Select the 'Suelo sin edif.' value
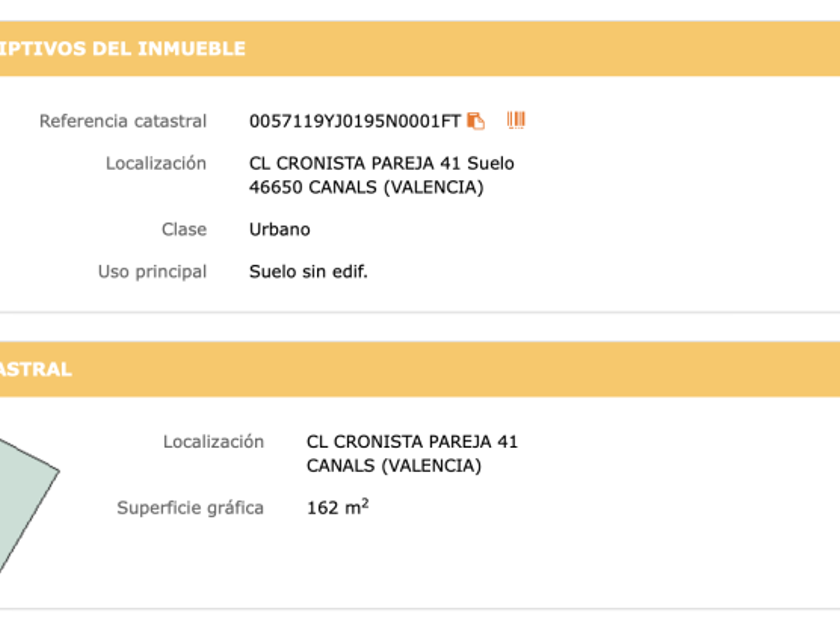The height and width of the screenshot is (630, 840). coord(308,271)
